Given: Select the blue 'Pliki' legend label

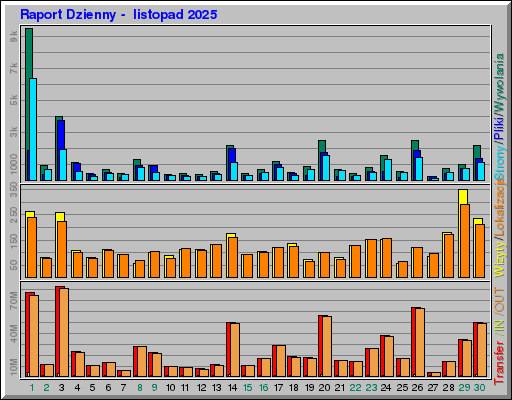Looking at the screenshot, I should click(x=500, y=128).
